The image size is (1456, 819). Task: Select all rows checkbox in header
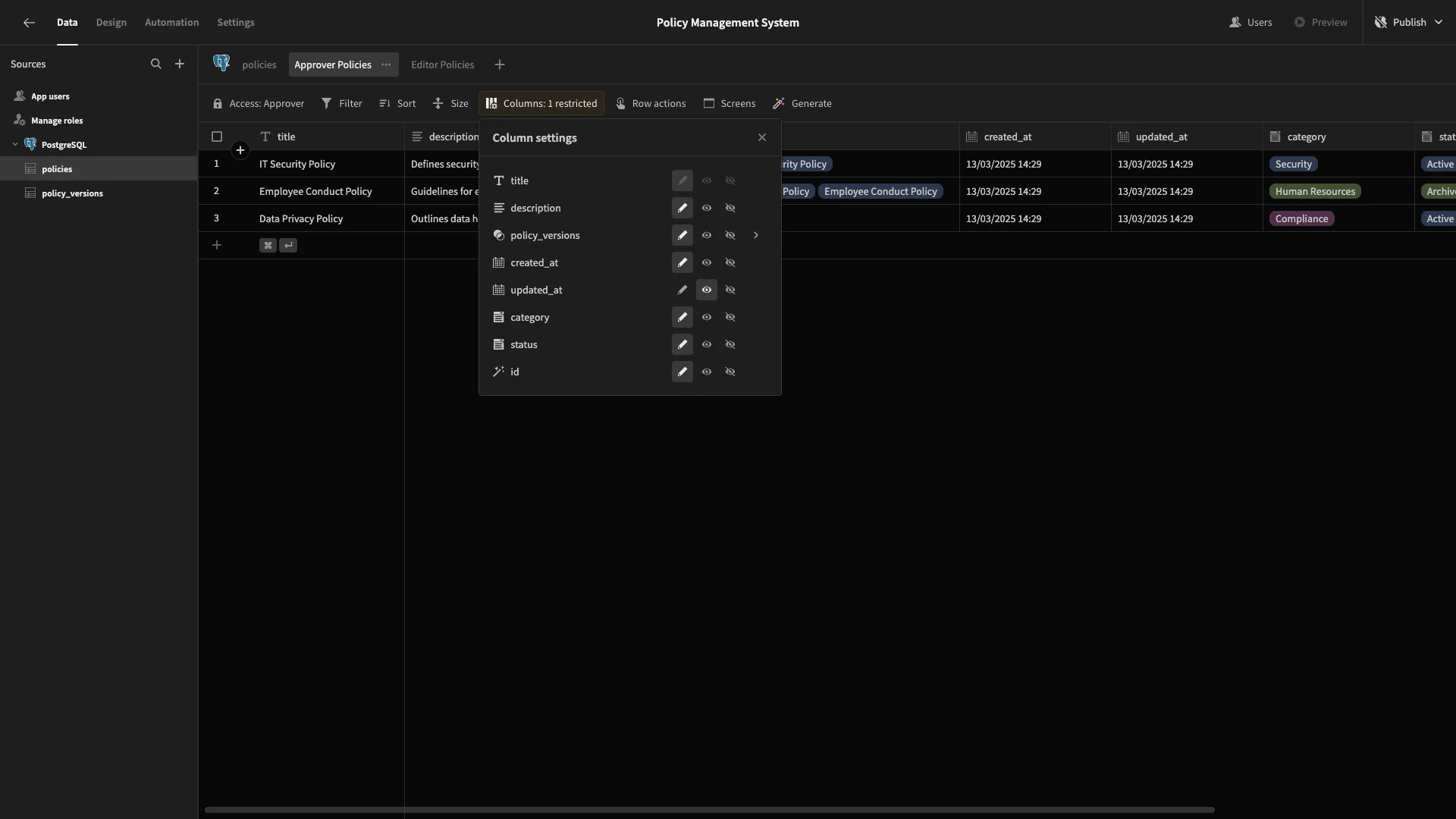click(217, 136)
